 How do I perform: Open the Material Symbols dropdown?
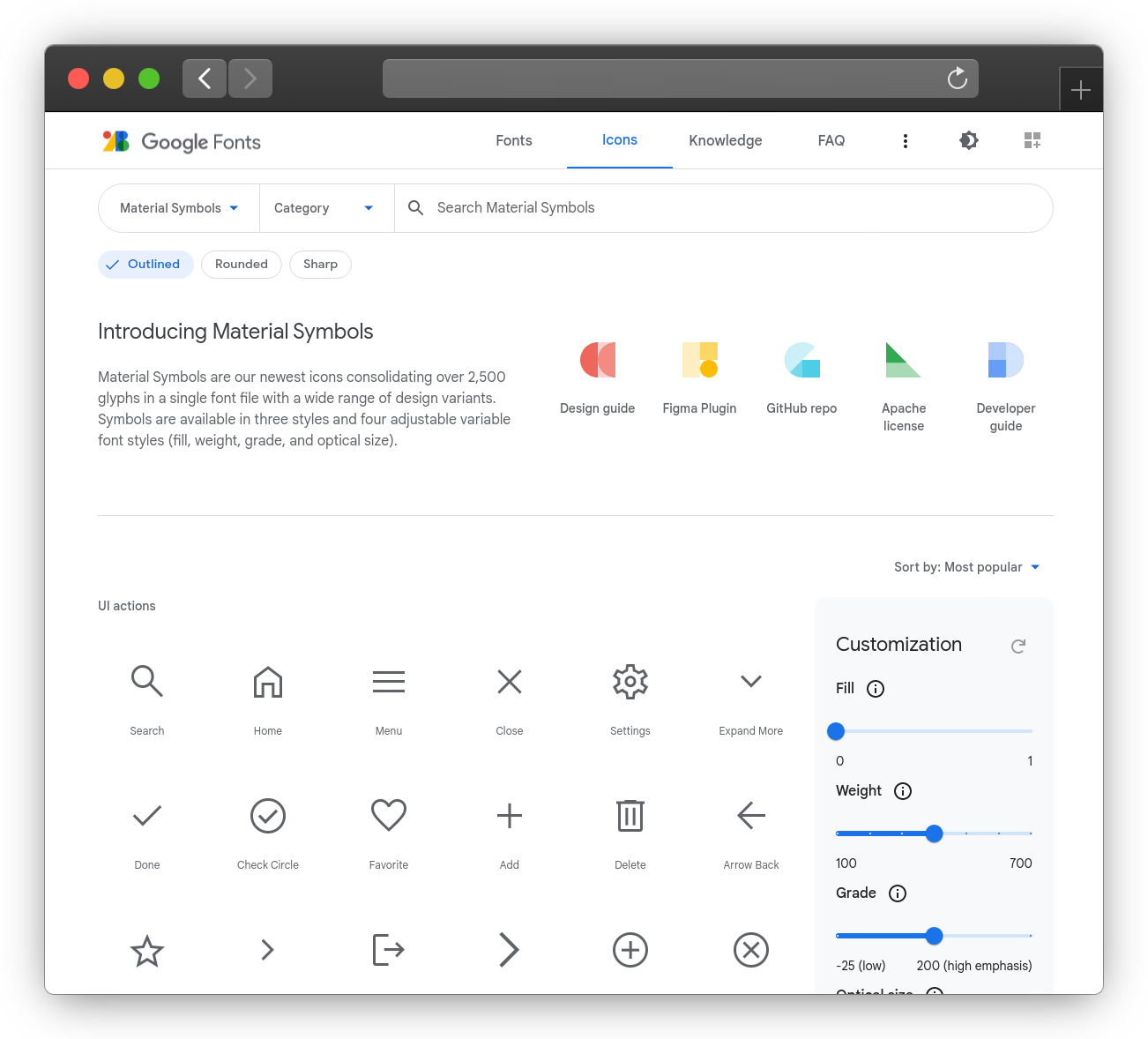tap(179, 208)
